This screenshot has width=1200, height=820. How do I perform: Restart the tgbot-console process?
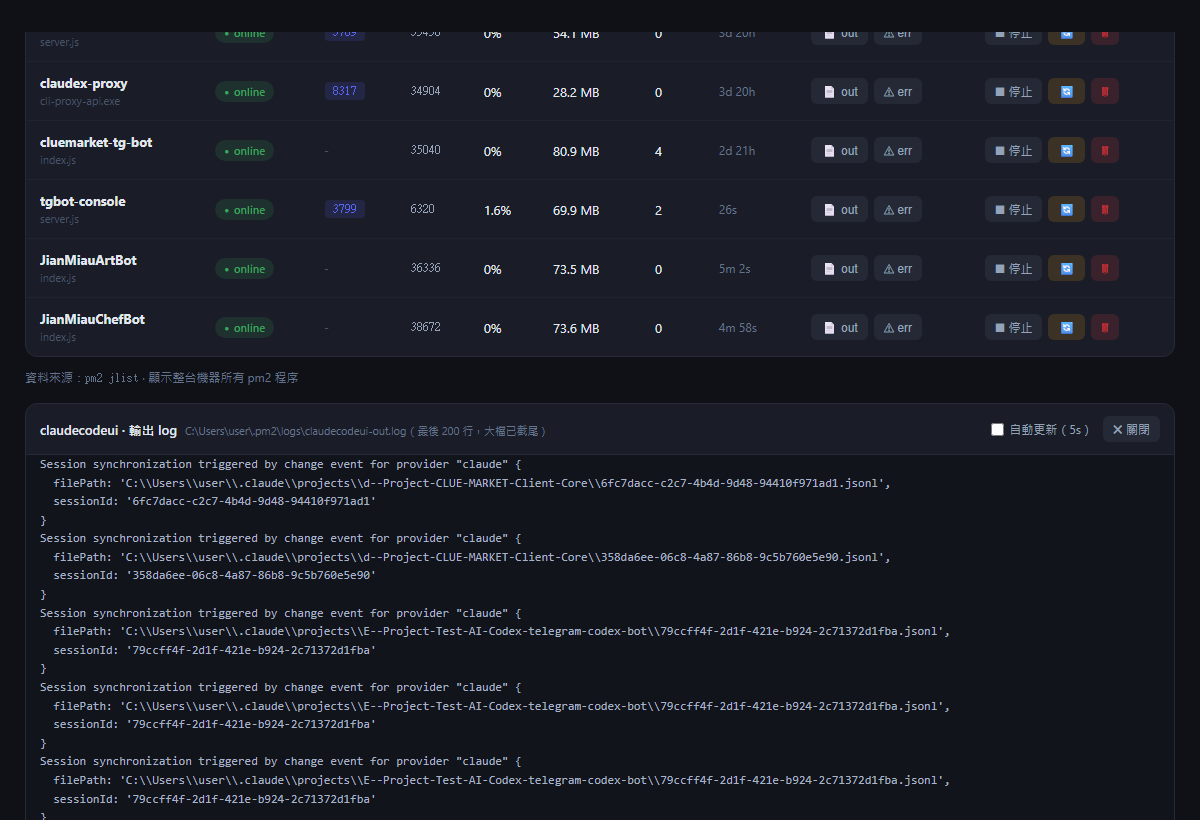point(1066,210)
